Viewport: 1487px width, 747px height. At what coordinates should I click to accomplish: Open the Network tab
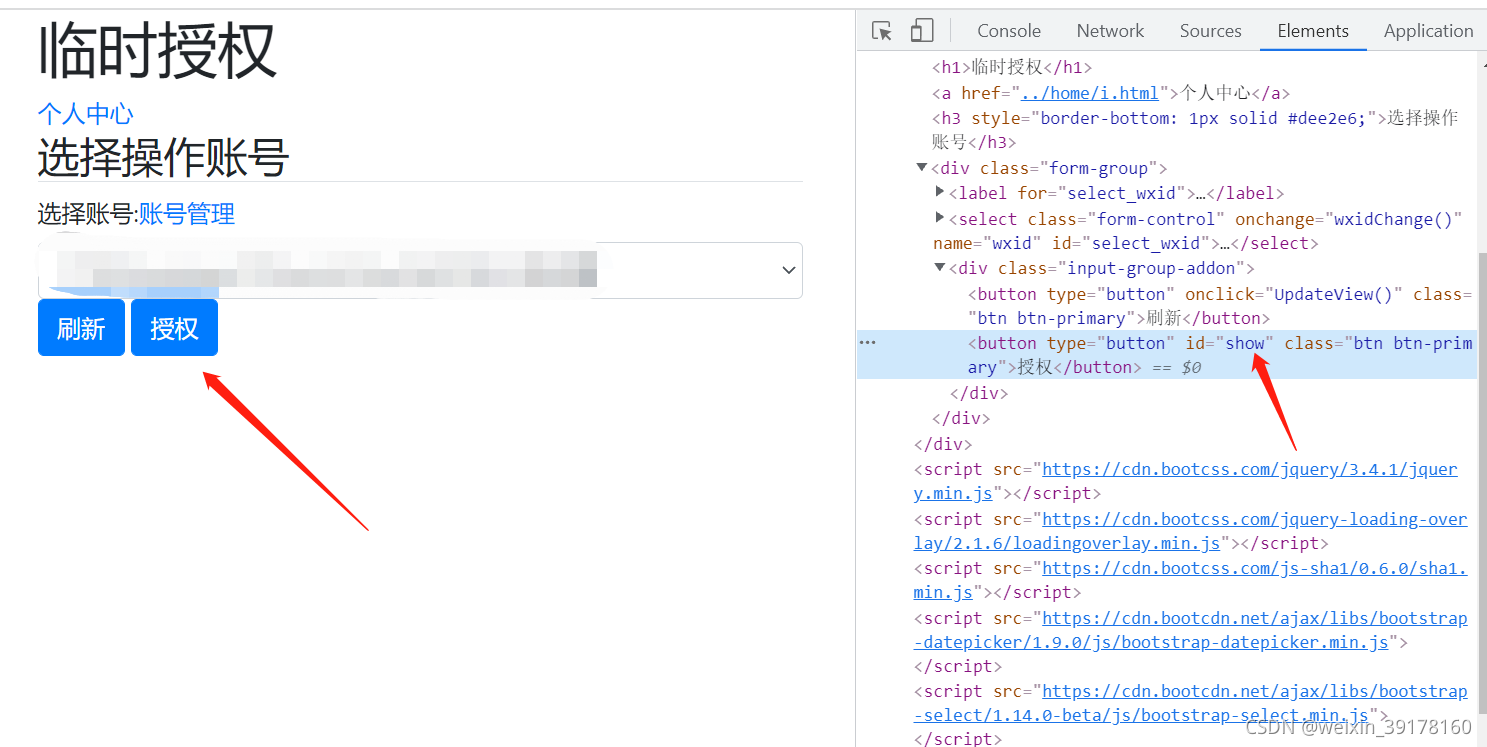click(x=1110, y=31)
